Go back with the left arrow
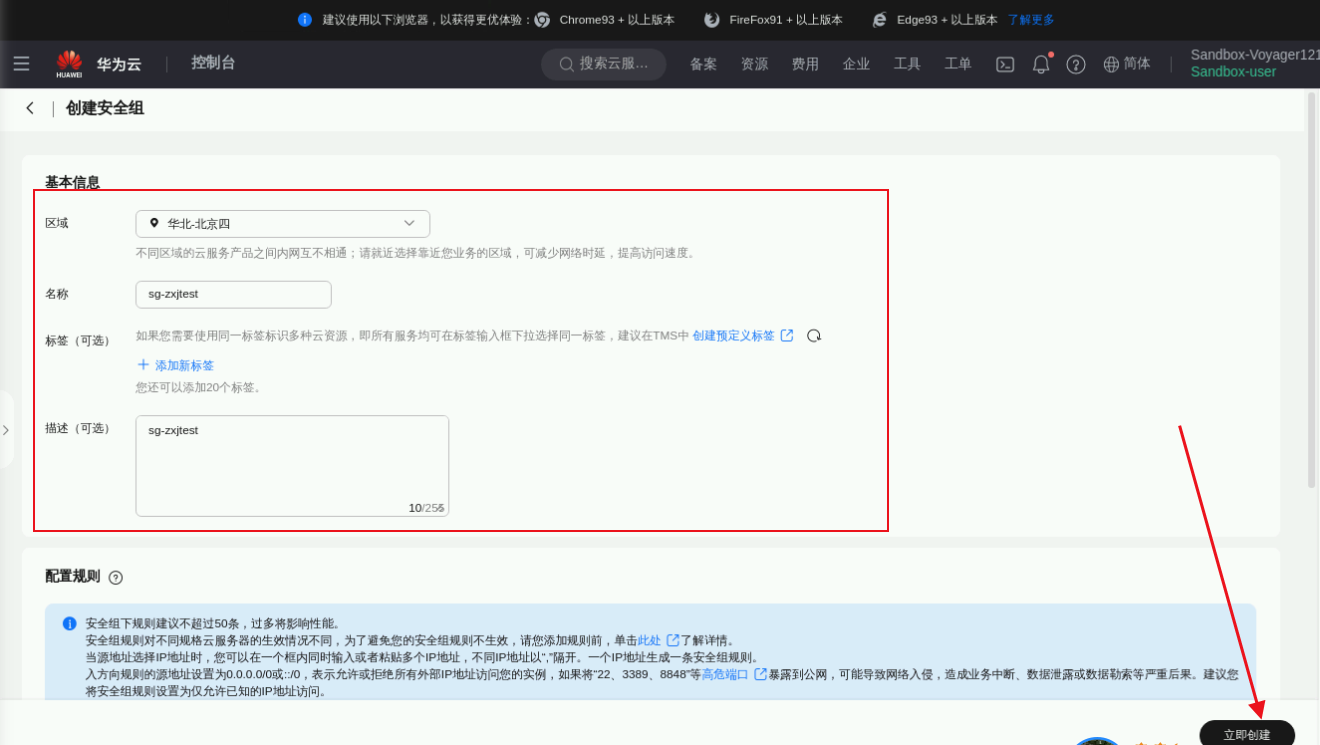This screenshot has height=745, width=1320. [x=30, y=108]
